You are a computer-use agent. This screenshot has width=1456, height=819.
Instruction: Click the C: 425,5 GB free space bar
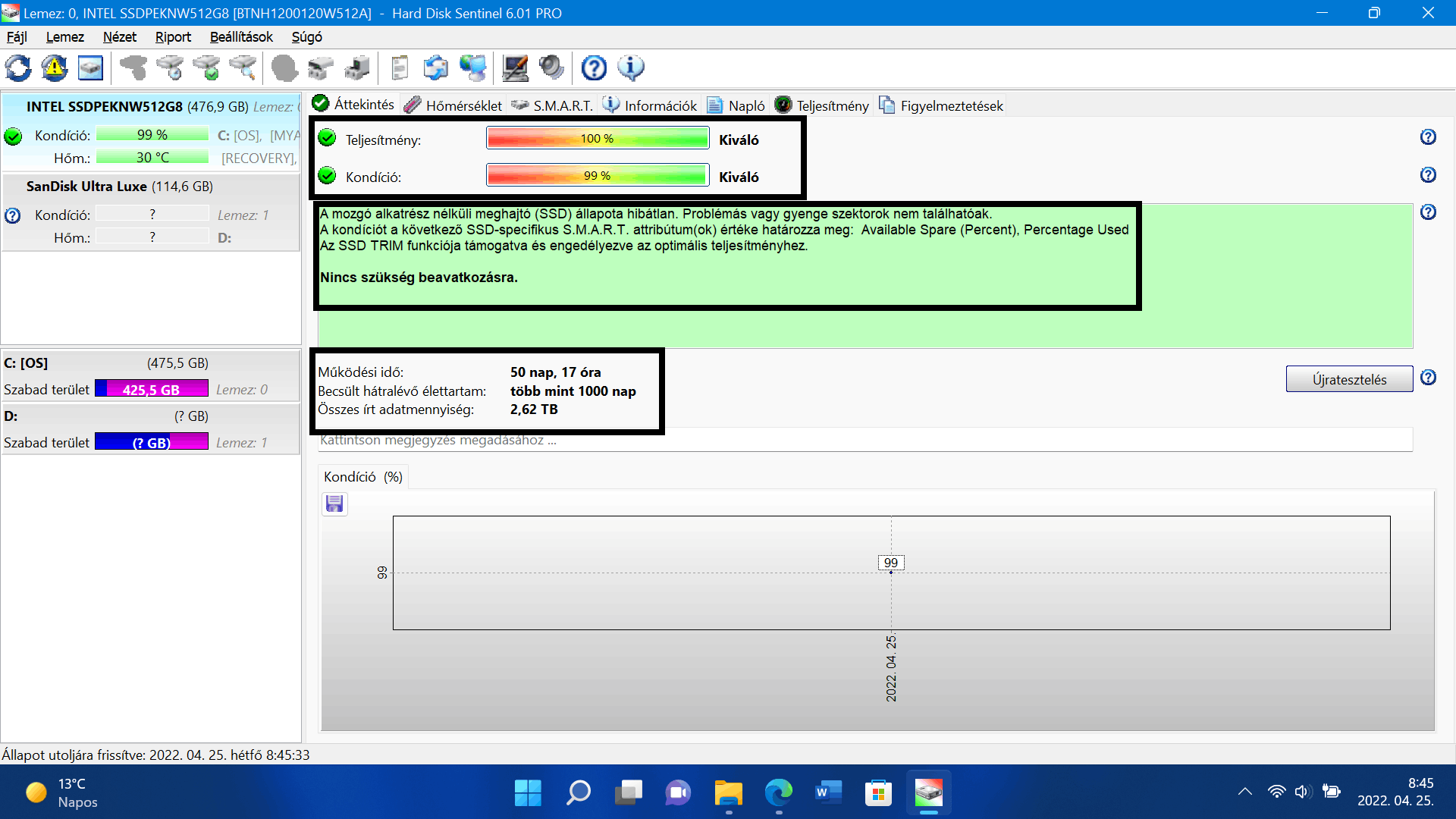pyautogui.click(x=152, y=389)
